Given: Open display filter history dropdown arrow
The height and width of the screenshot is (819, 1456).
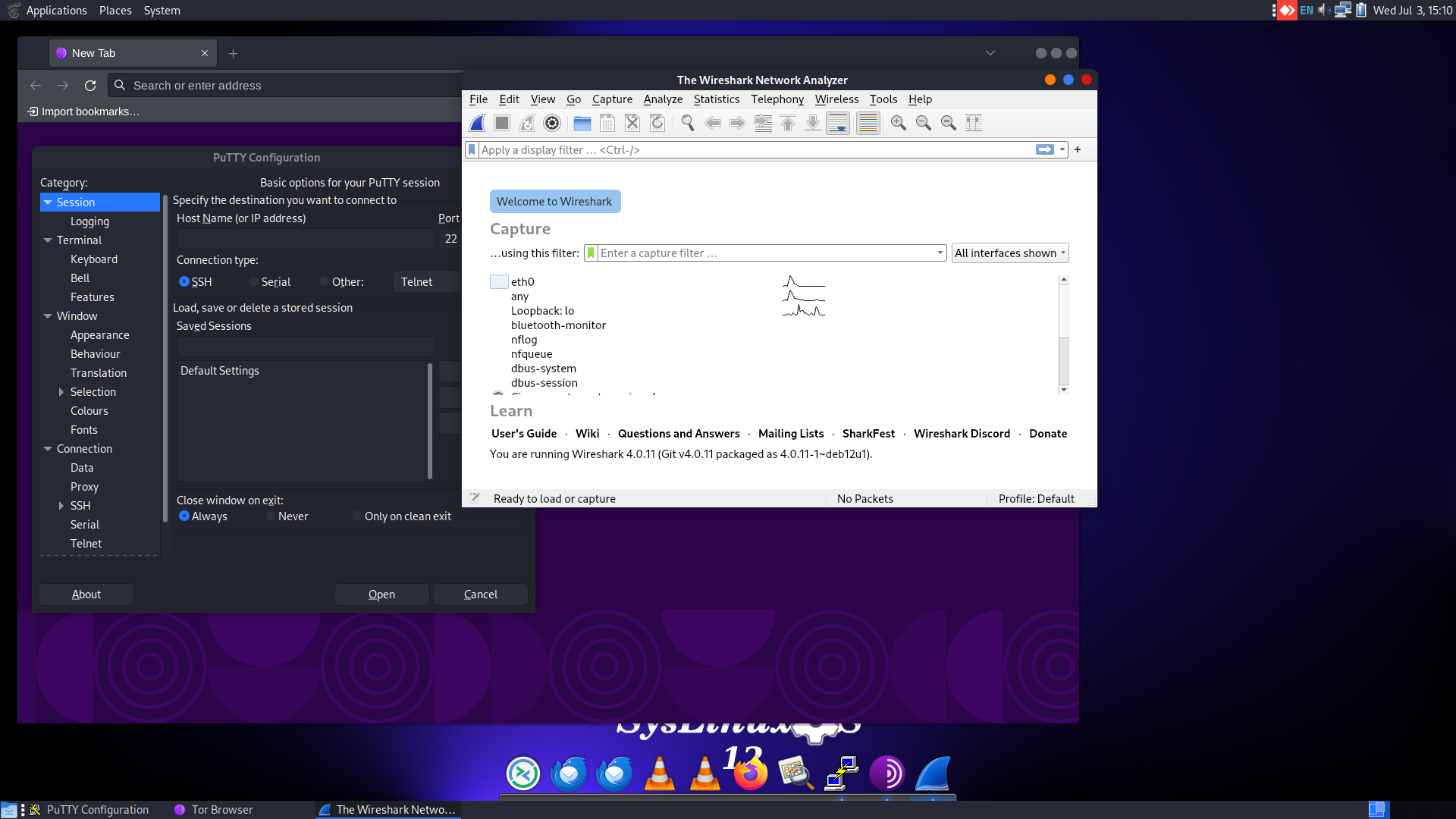Looking at the screenshot, I should tap(1062, 149).
